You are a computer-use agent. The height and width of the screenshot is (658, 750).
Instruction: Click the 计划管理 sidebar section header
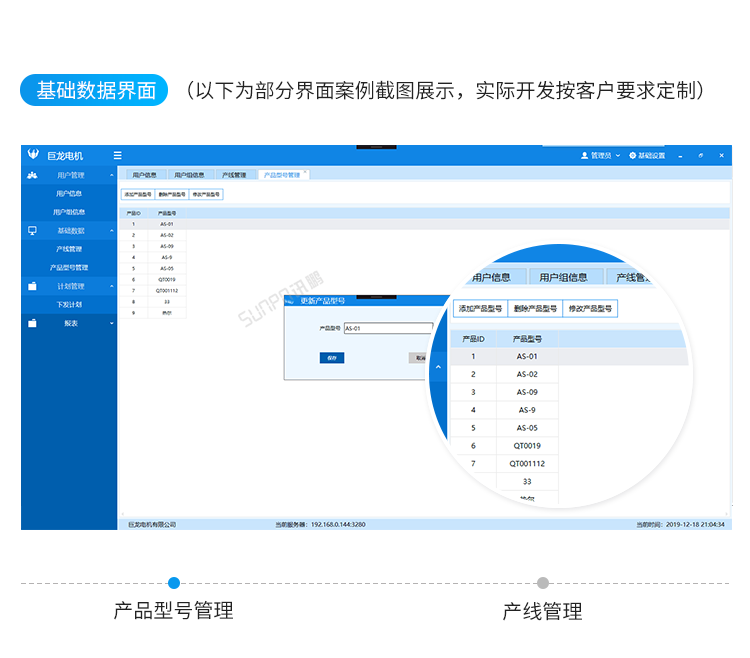69,286
